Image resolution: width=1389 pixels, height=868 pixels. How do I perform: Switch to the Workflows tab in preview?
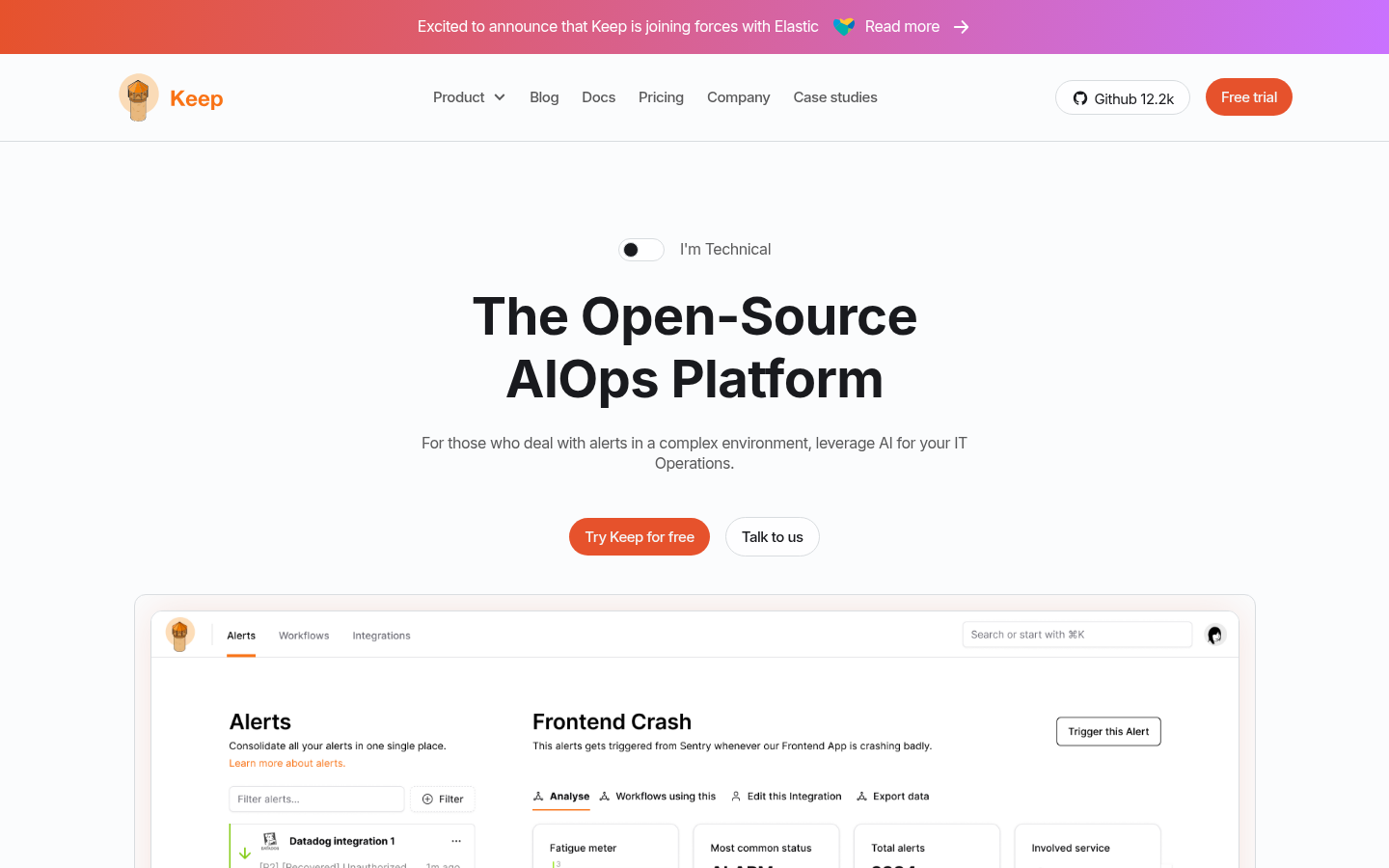(x=304, y=636)
